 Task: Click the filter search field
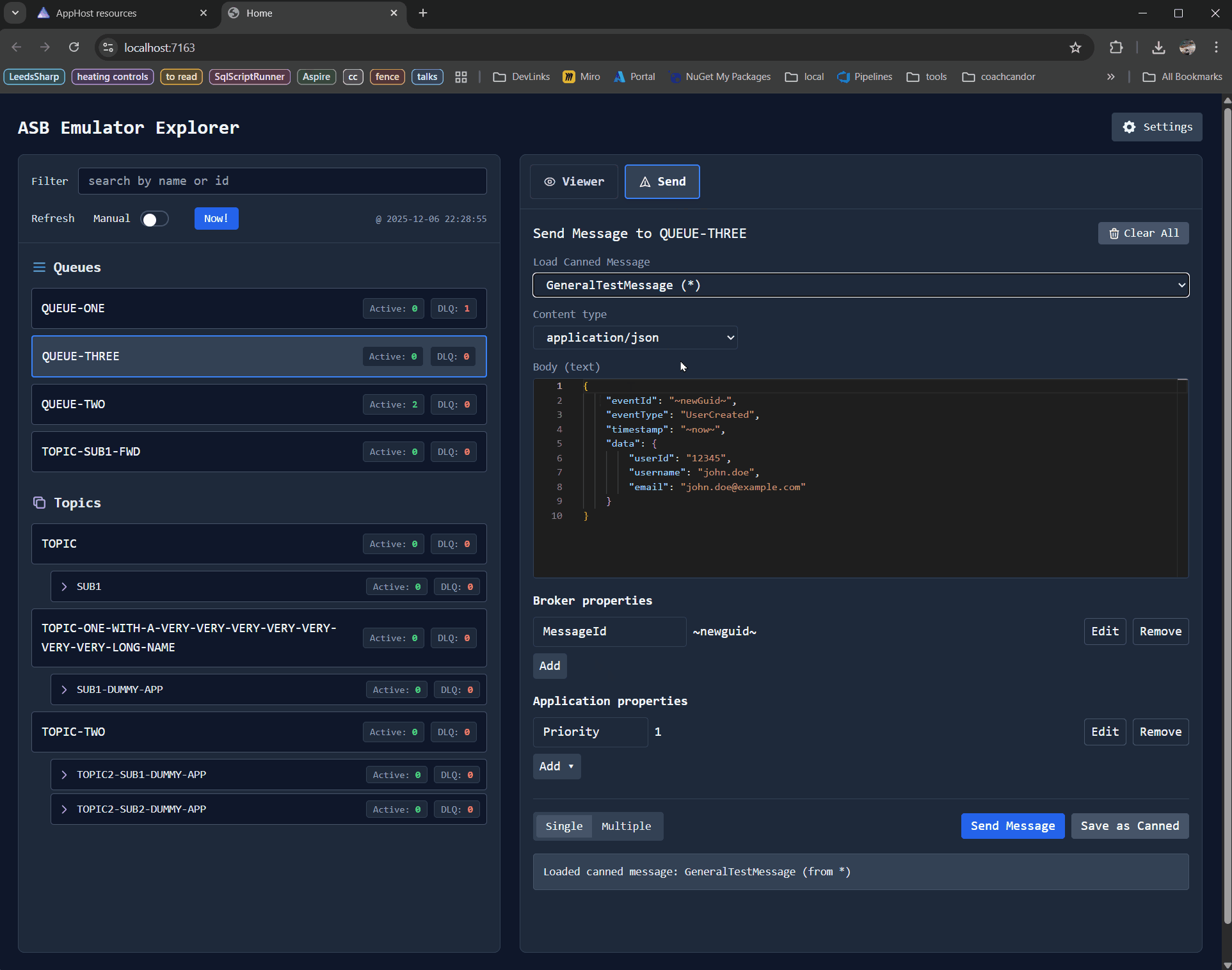(x=282, y=181)
